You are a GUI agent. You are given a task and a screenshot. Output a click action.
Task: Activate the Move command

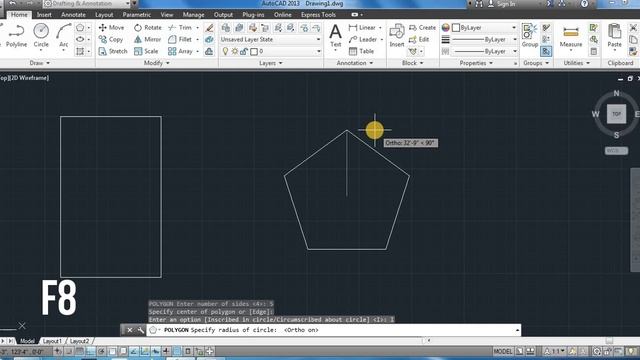[111, 27]
